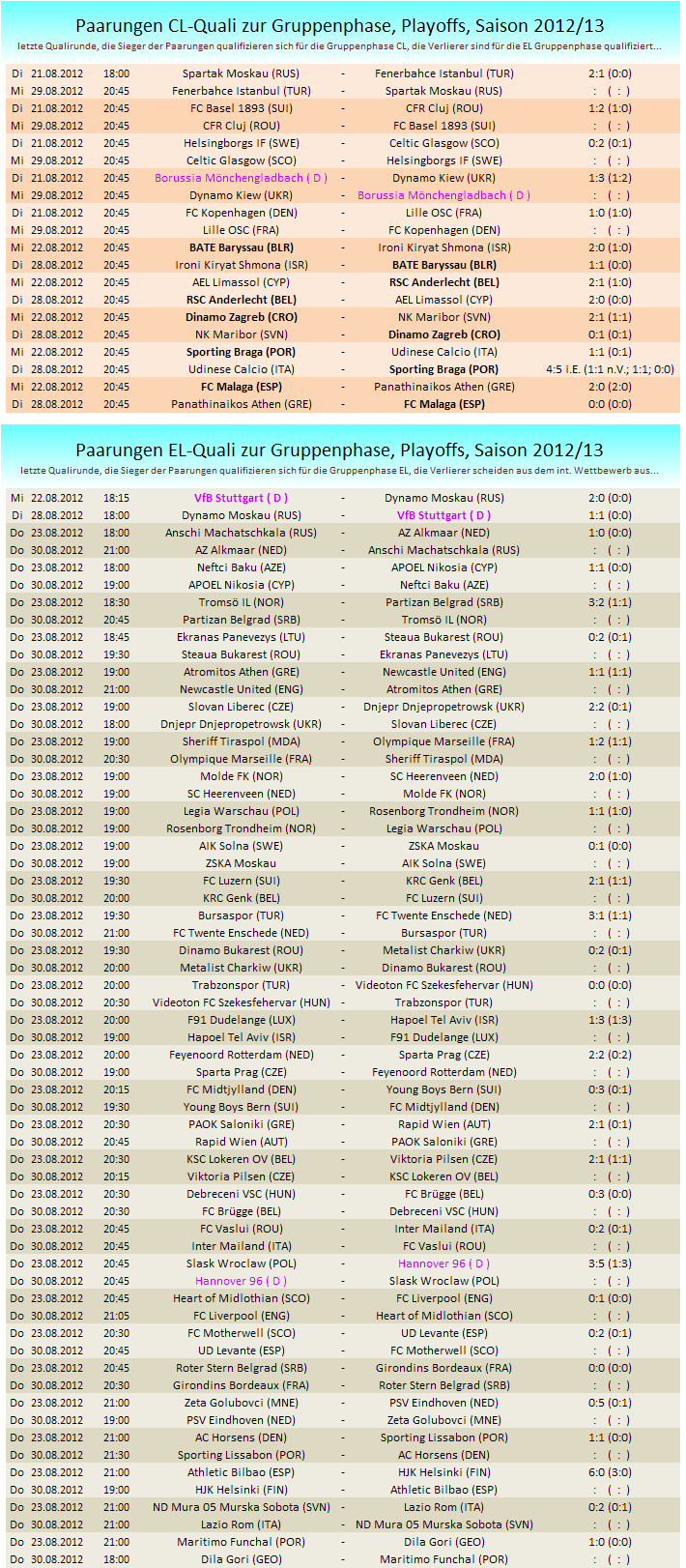The image size is (686, 1568).
Task: Select home team 'Newcastle United (ENG)' on 30.08.2012
Action: (x=242, y=689)
